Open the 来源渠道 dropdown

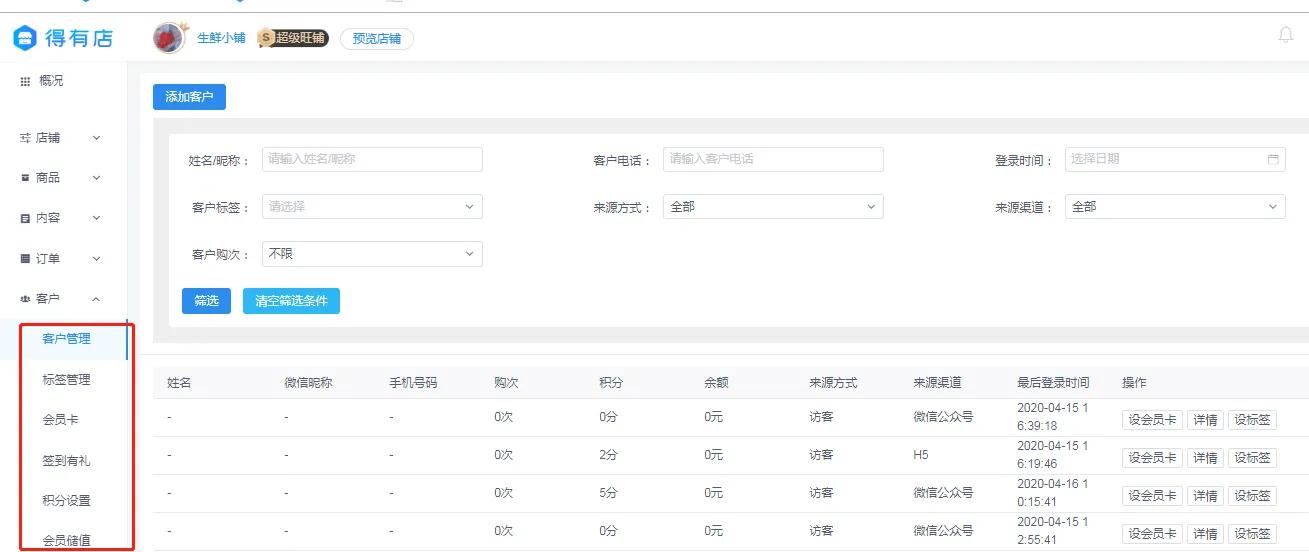[1175, 207]
